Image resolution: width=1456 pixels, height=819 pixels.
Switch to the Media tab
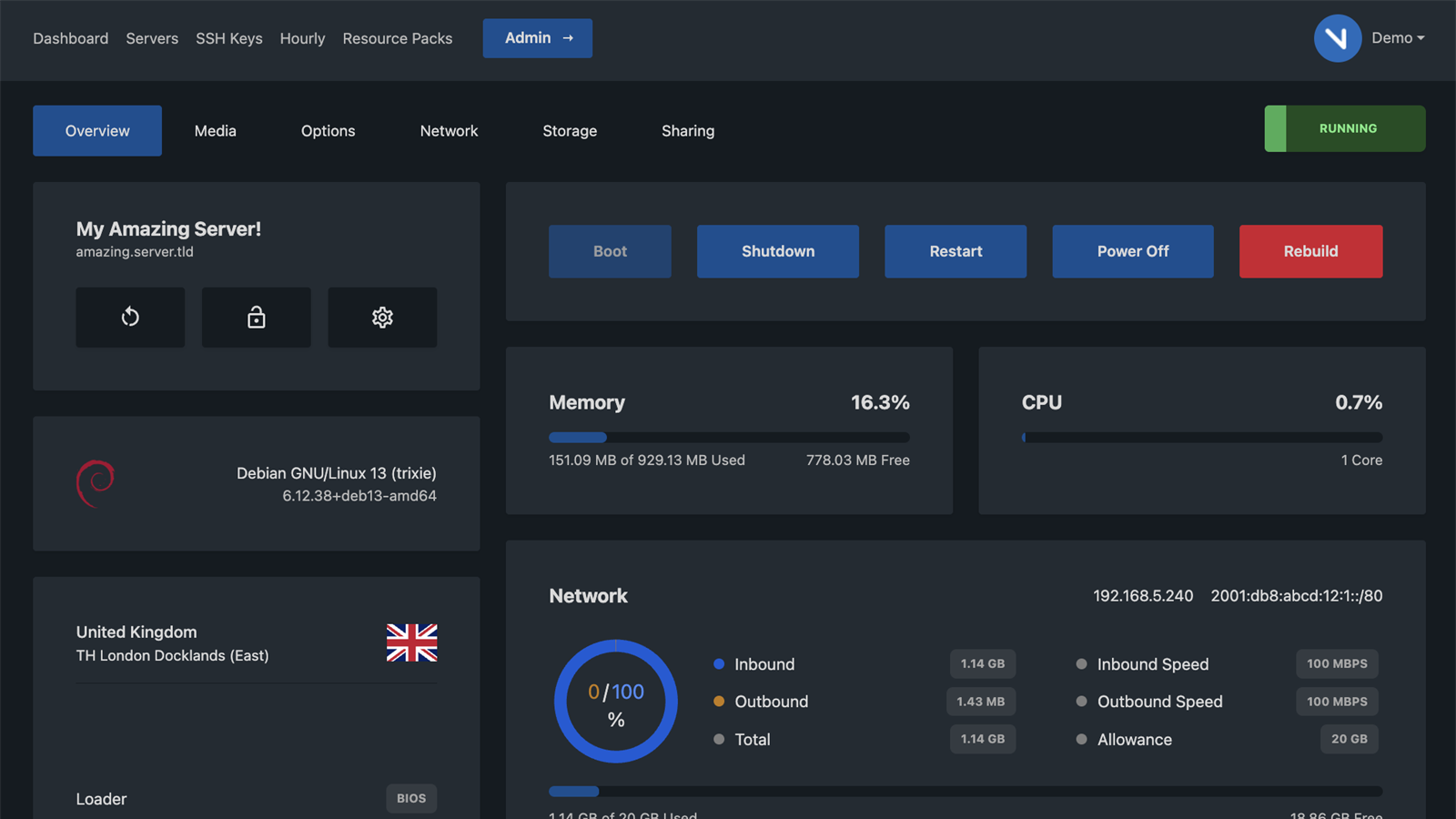click(216, 131)
